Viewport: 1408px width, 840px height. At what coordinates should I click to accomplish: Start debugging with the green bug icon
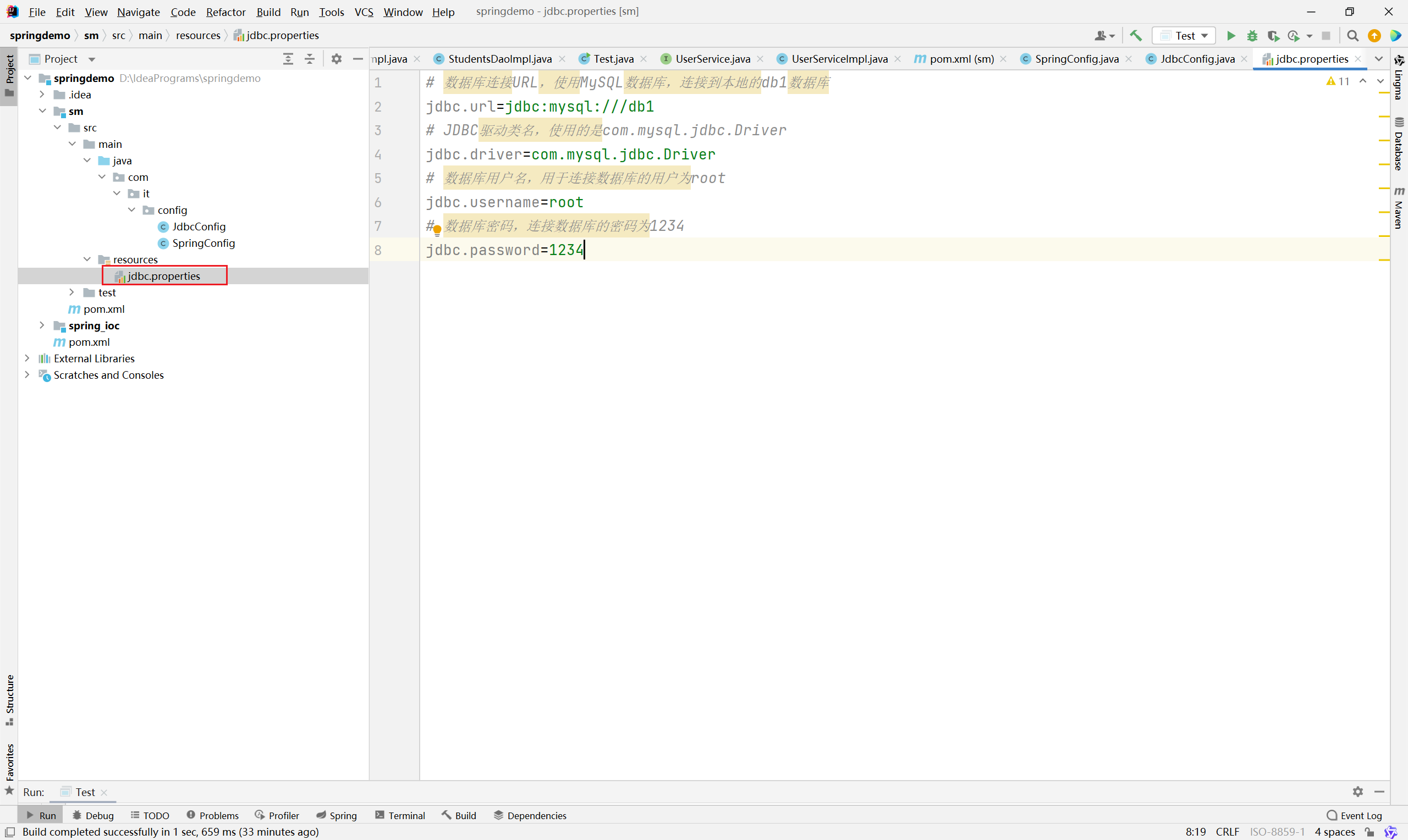click(x=1252, y=36)
